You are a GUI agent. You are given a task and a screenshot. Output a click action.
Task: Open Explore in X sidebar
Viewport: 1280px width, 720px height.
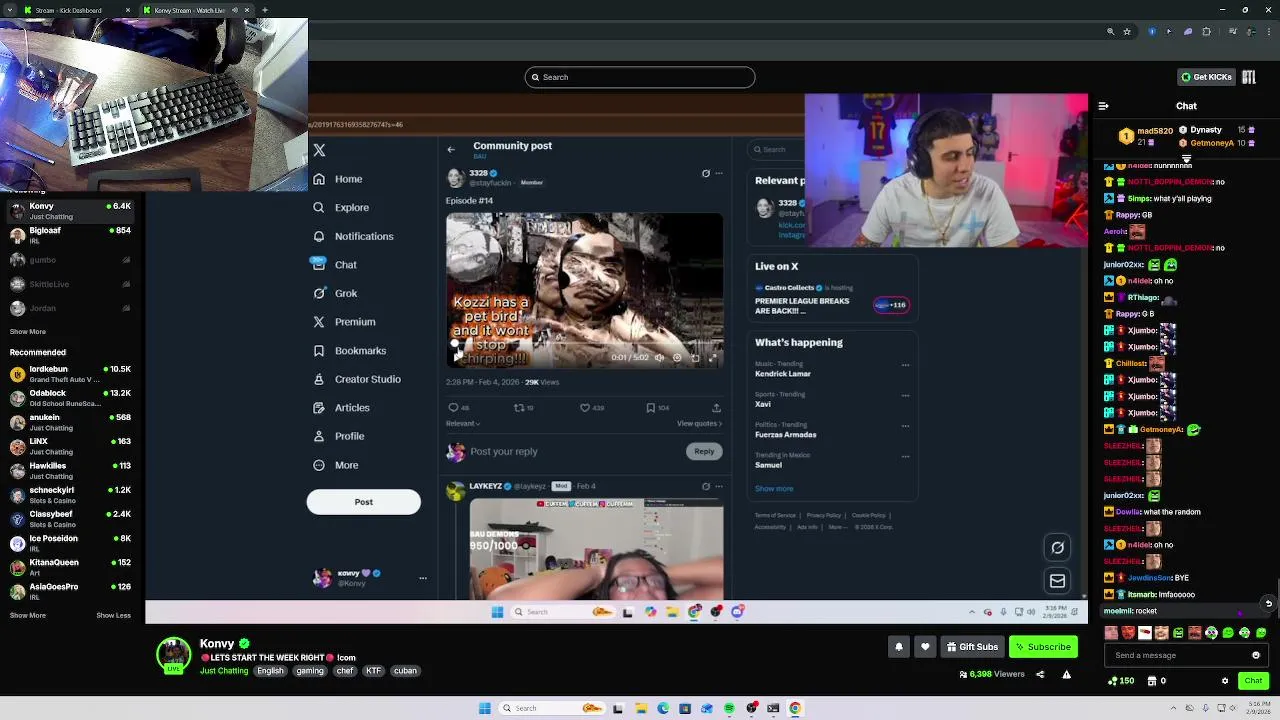click(341, 208)
